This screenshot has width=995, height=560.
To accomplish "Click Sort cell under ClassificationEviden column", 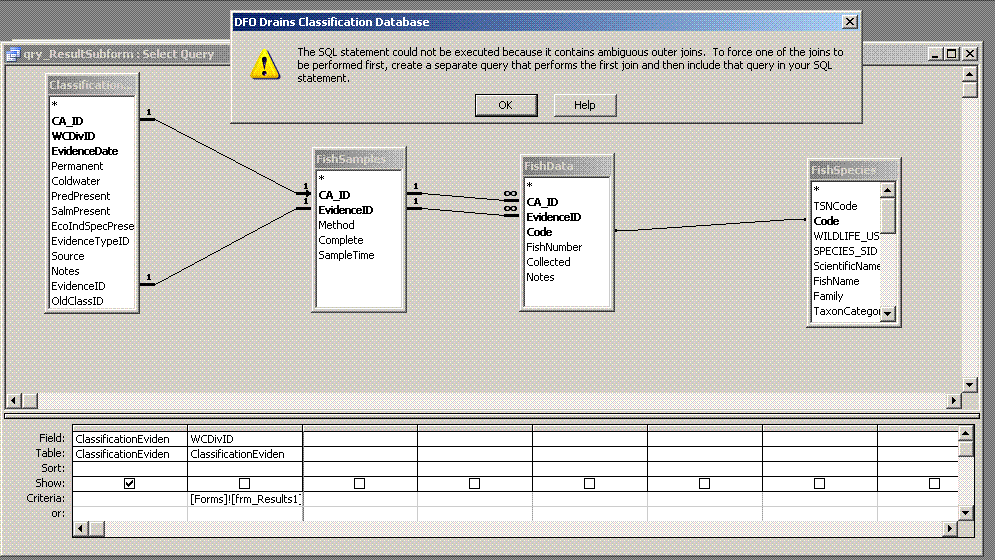I will point(130,469).
